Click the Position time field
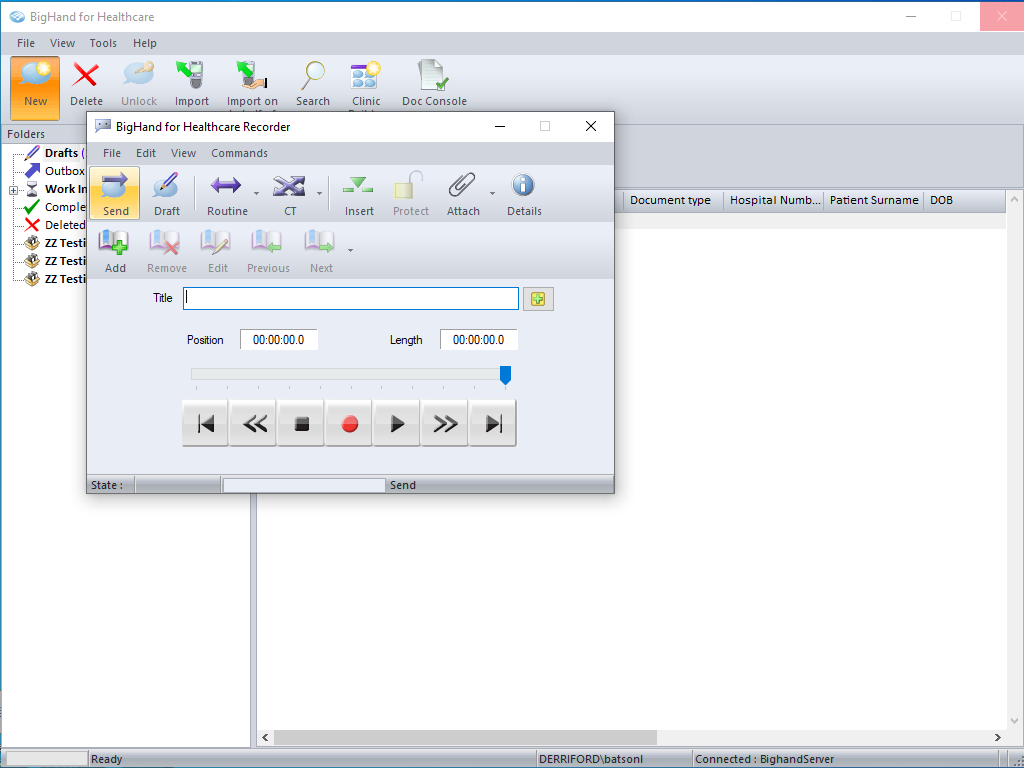The height and width of the screenshot is (768, 1024). tap(278, 340)
